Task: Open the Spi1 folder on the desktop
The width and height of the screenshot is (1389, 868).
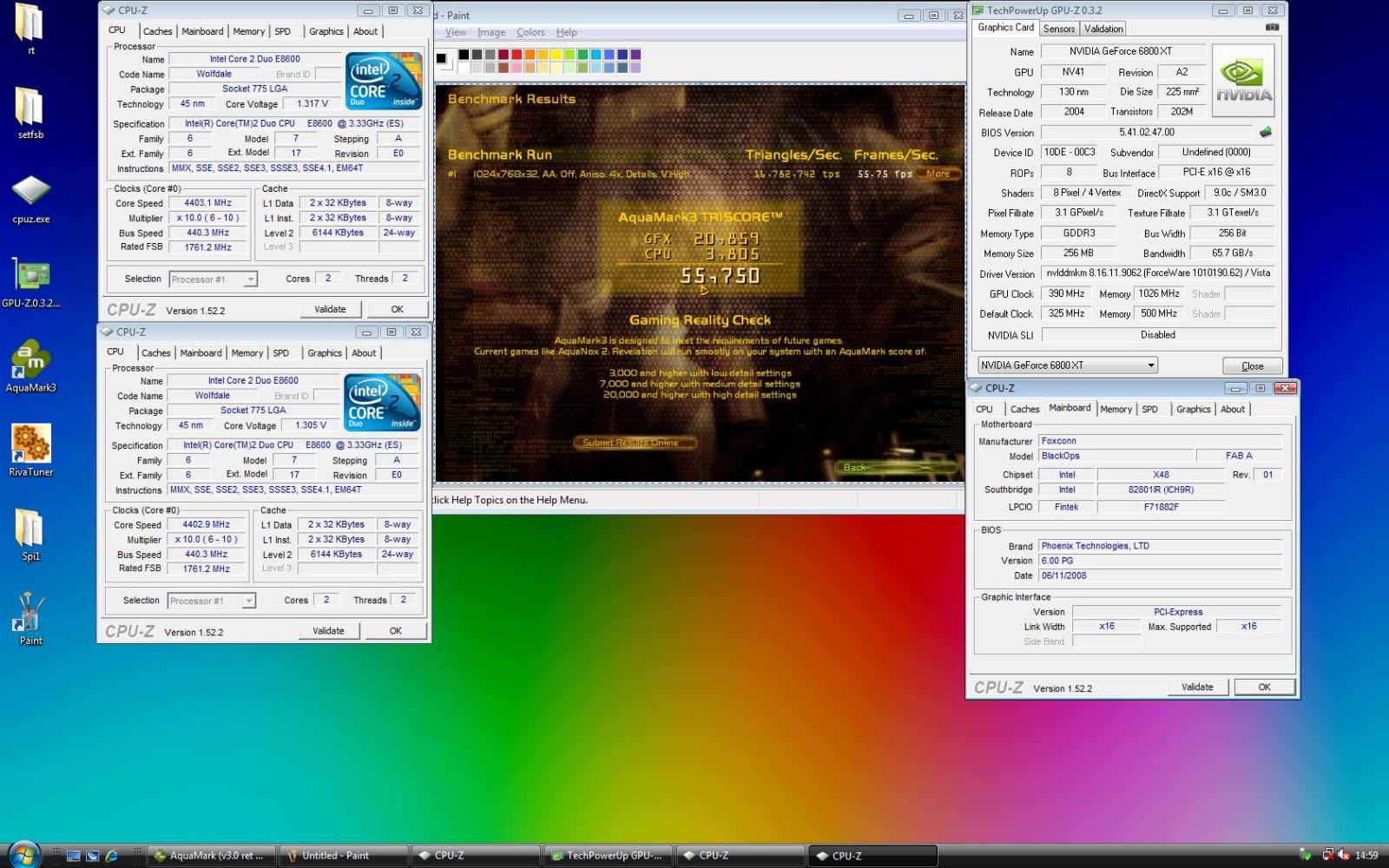Action: (30, 536)
